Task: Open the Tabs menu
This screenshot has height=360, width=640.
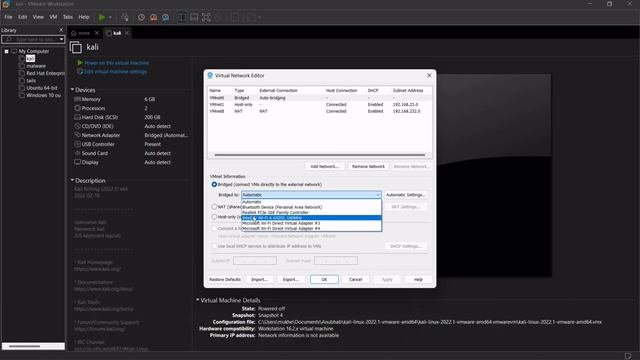Action: tap(68, 17)
